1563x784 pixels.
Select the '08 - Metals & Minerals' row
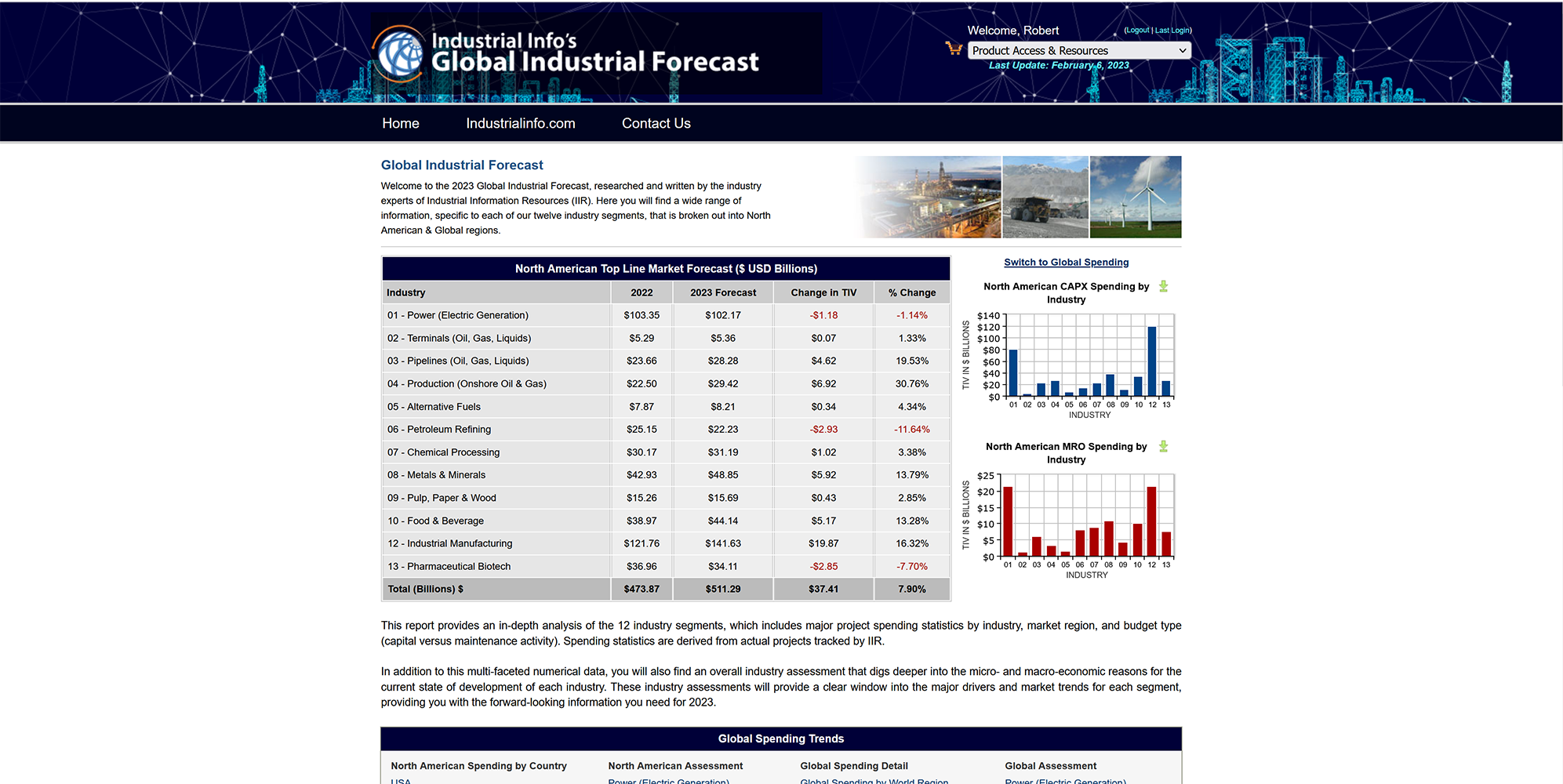(x=665, y=474)
